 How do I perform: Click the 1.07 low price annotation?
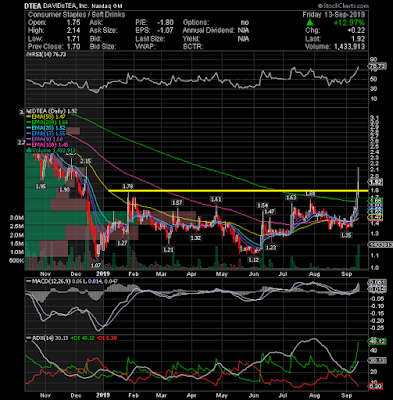[96, 266]
